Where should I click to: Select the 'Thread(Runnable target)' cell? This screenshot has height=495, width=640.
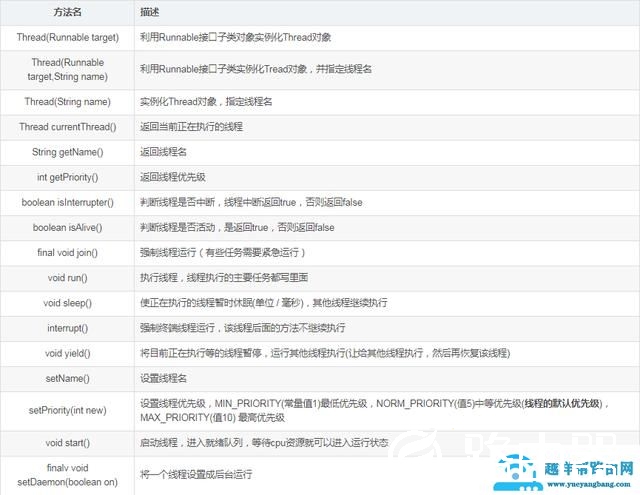point(67,38)
